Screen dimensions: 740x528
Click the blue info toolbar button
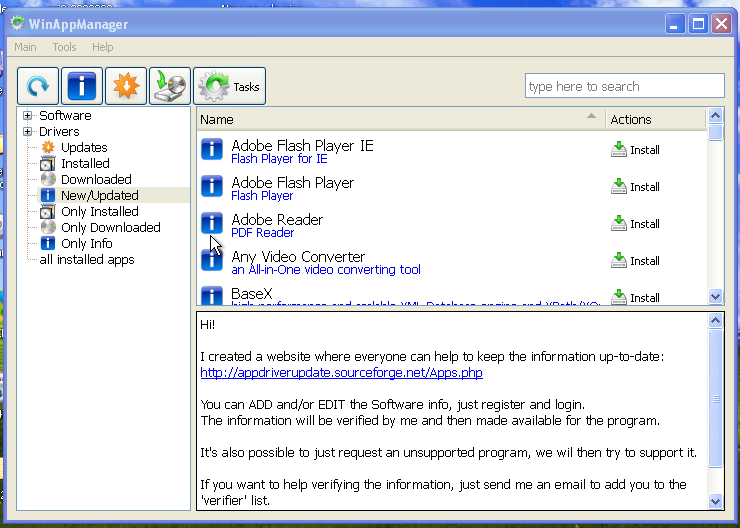click(x=82, y=87)
